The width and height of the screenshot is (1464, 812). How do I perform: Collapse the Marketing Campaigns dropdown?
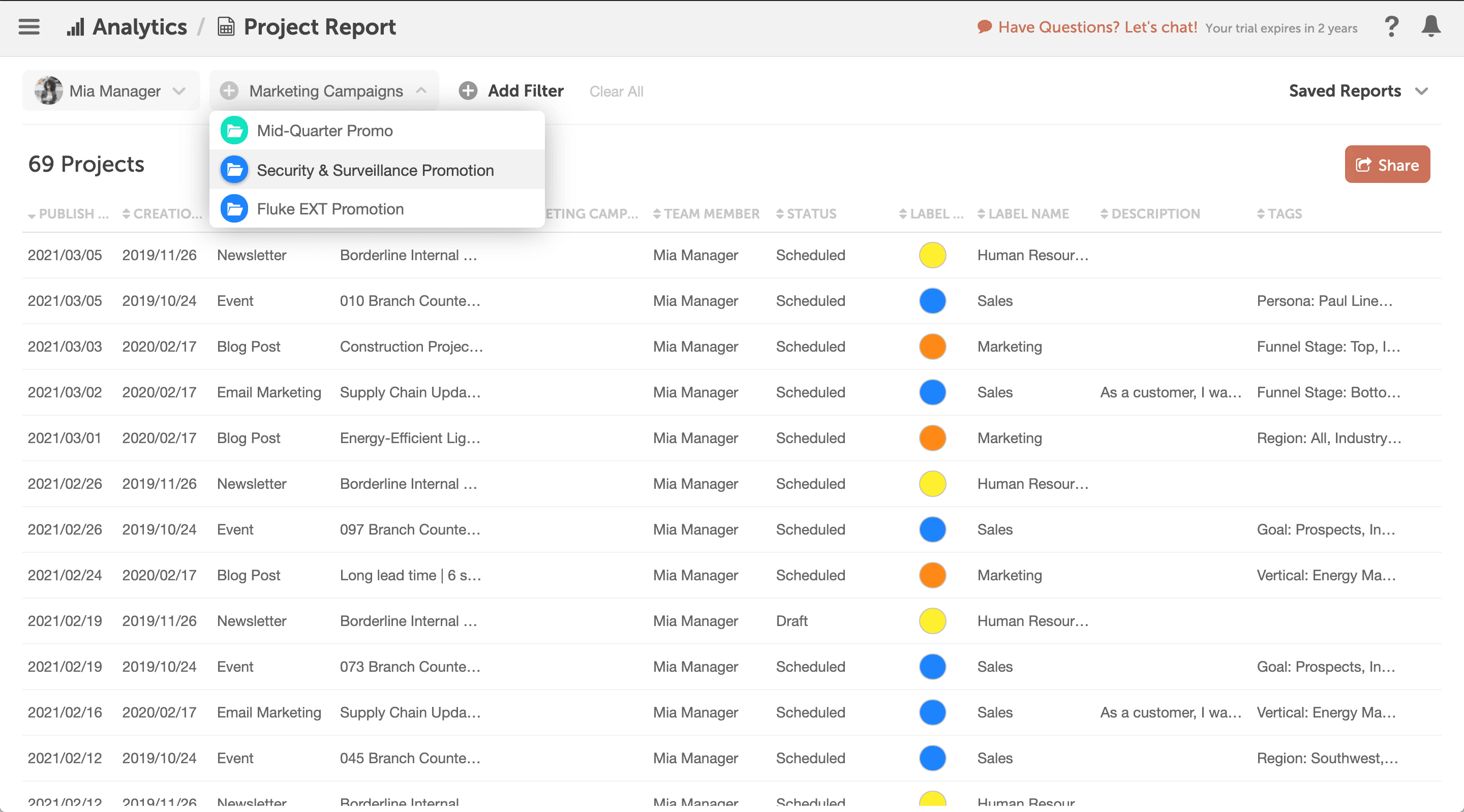click(421, 91)
